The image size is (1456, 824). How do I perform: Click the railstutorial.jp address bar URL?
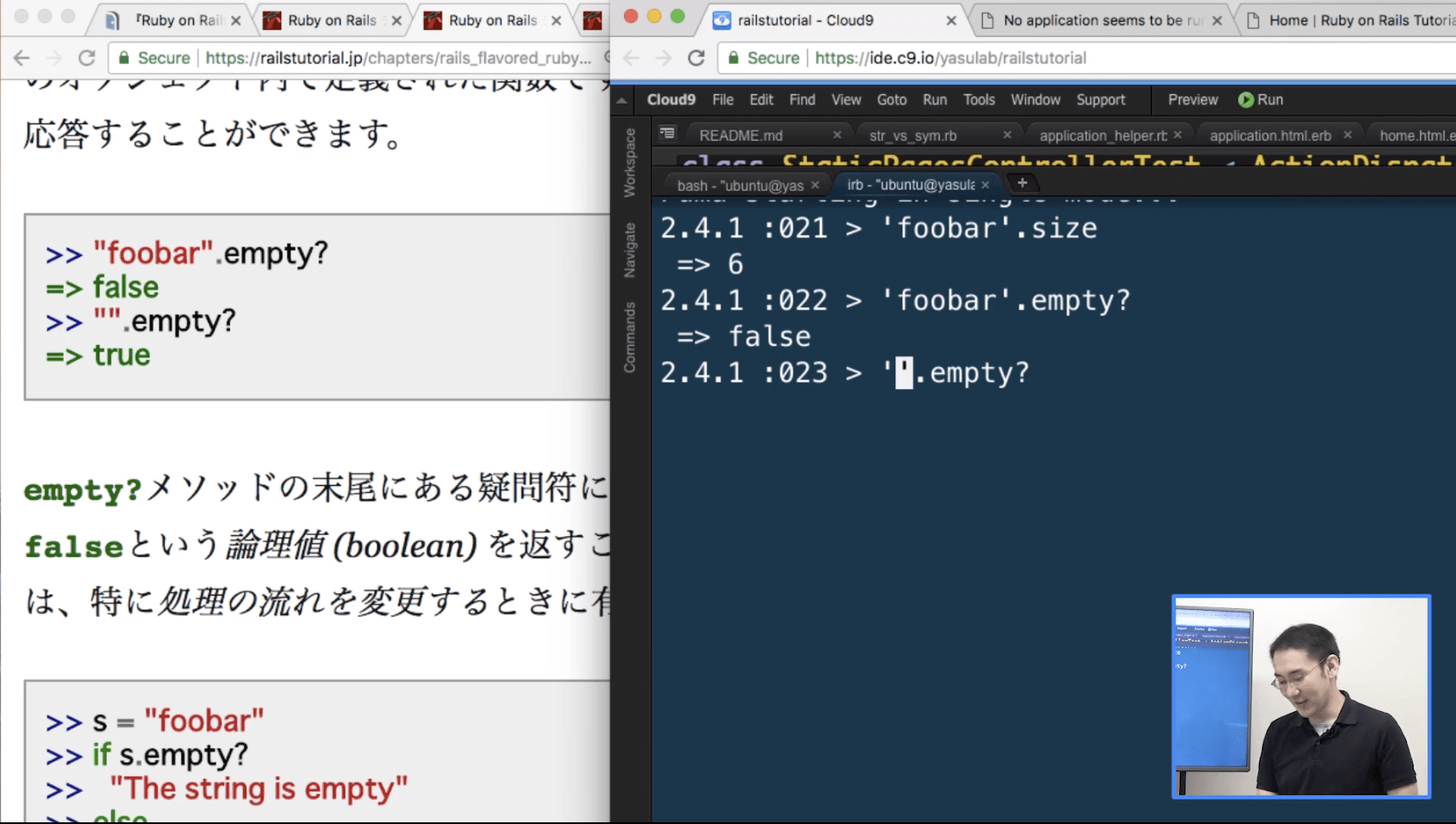(x=398, y=58)
